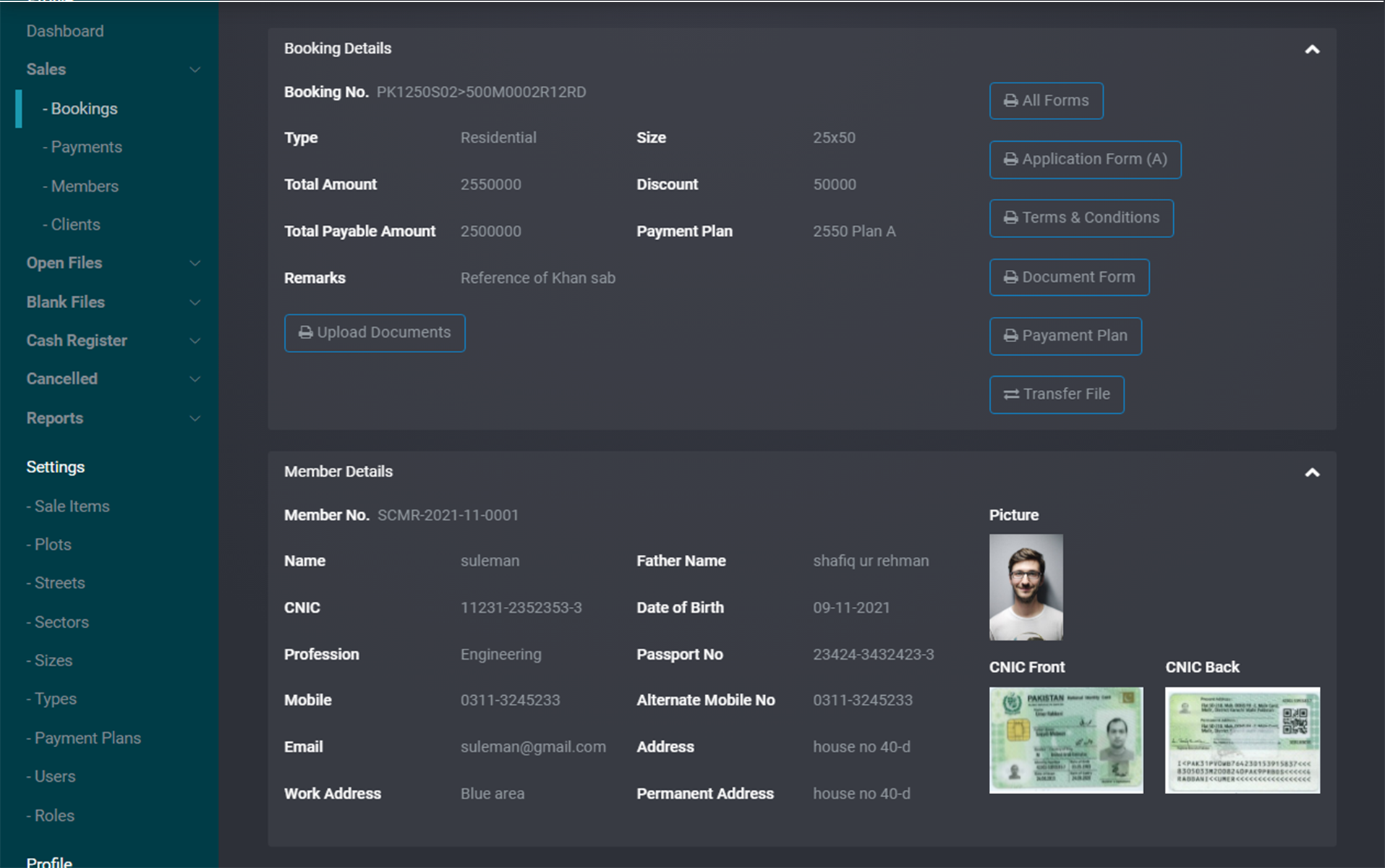Collapse the Sales menu chevron
Viewport: 1385px width, 868px height.
tap(195, 69)
